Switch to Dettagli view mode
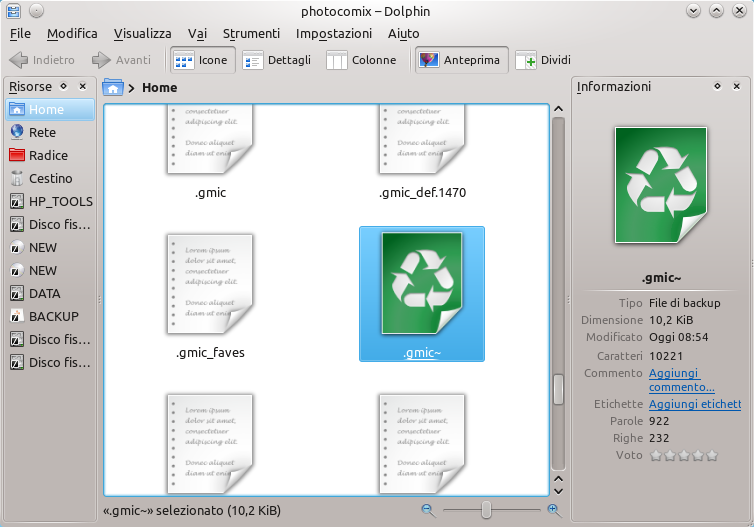This screenshot has height=527, width=754. [276, 60]
